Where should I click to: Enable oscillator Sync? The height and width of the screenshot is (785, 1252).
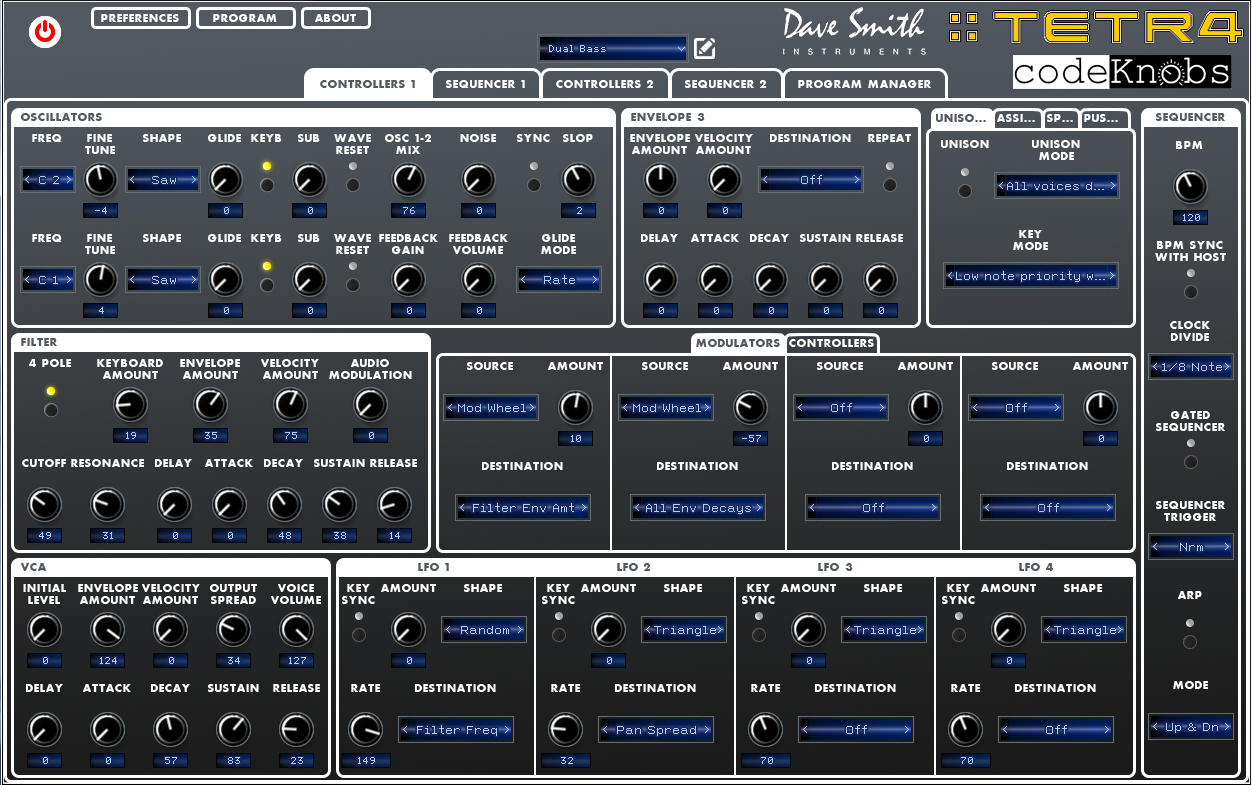pos(533,184)
